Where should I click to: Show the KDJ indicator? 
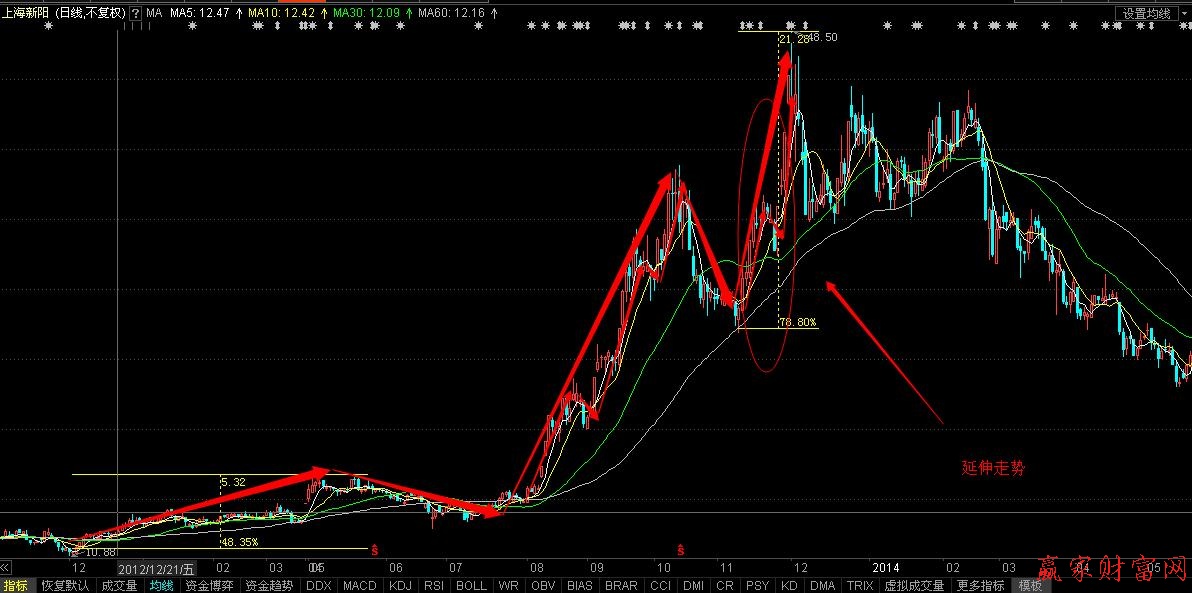click(400, 586)
